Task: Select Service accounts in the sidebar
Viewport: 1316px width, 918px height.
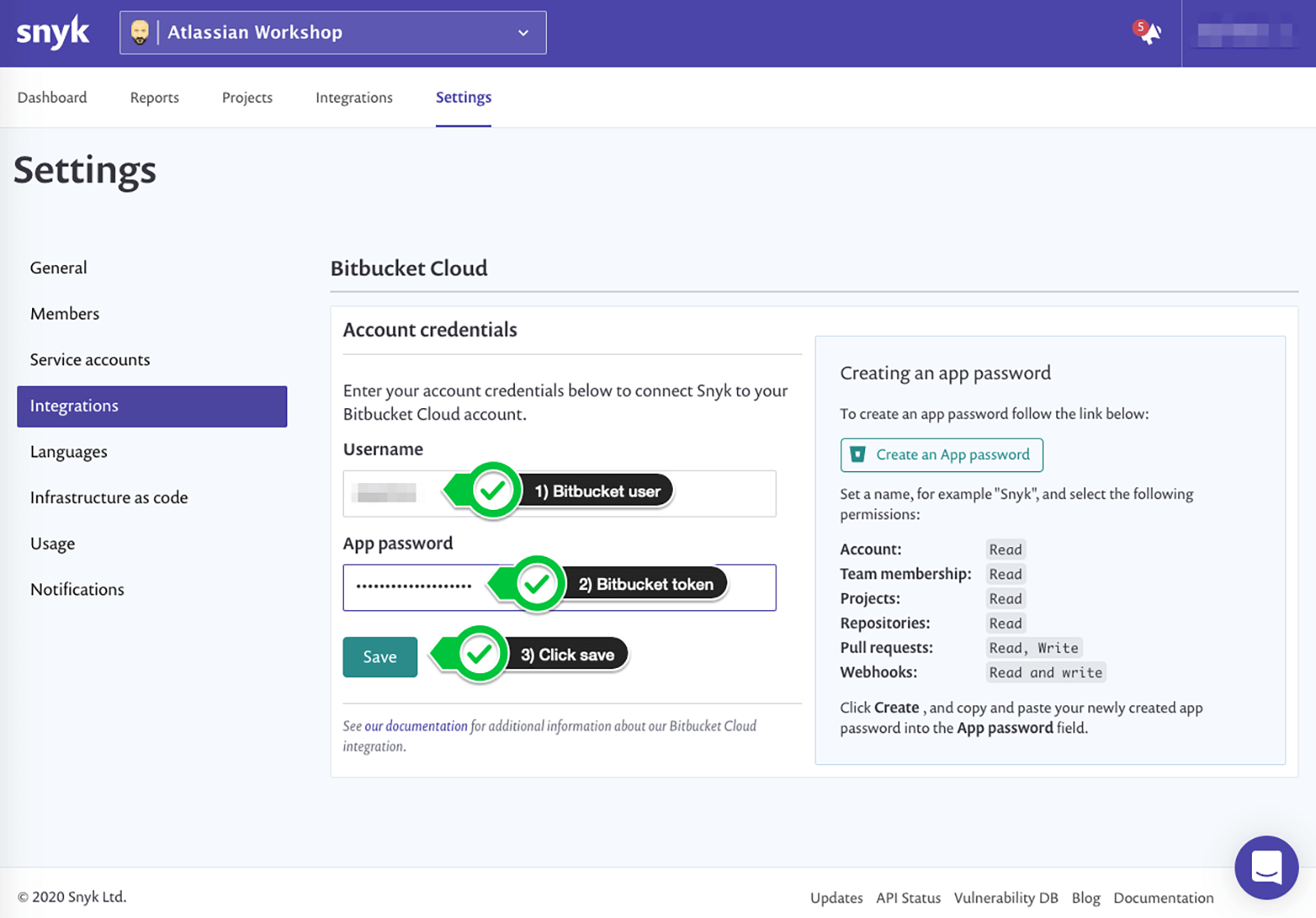Action: tap(90, 359)
